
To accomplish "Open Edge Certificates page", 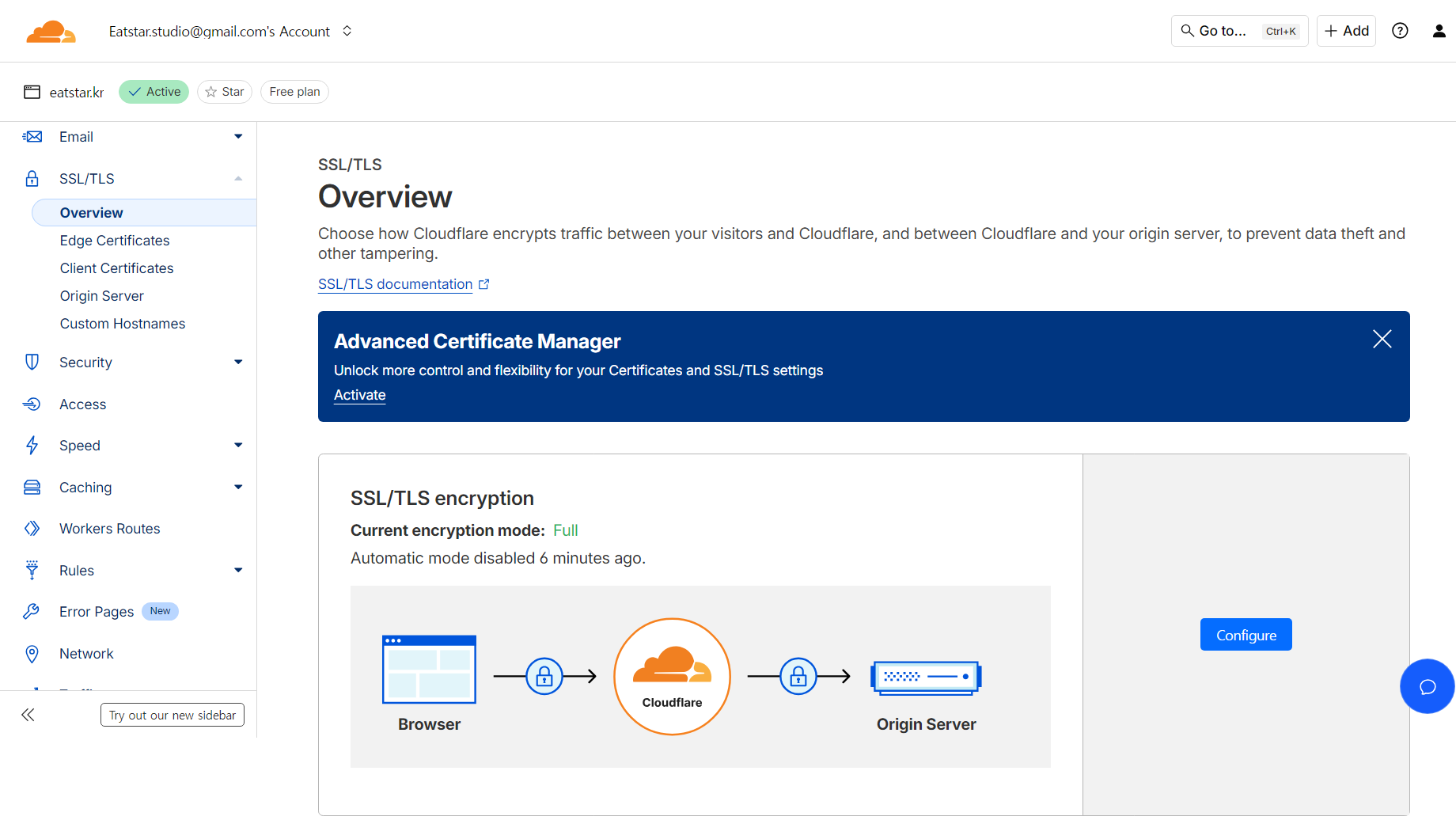I will tap(115, 241).
